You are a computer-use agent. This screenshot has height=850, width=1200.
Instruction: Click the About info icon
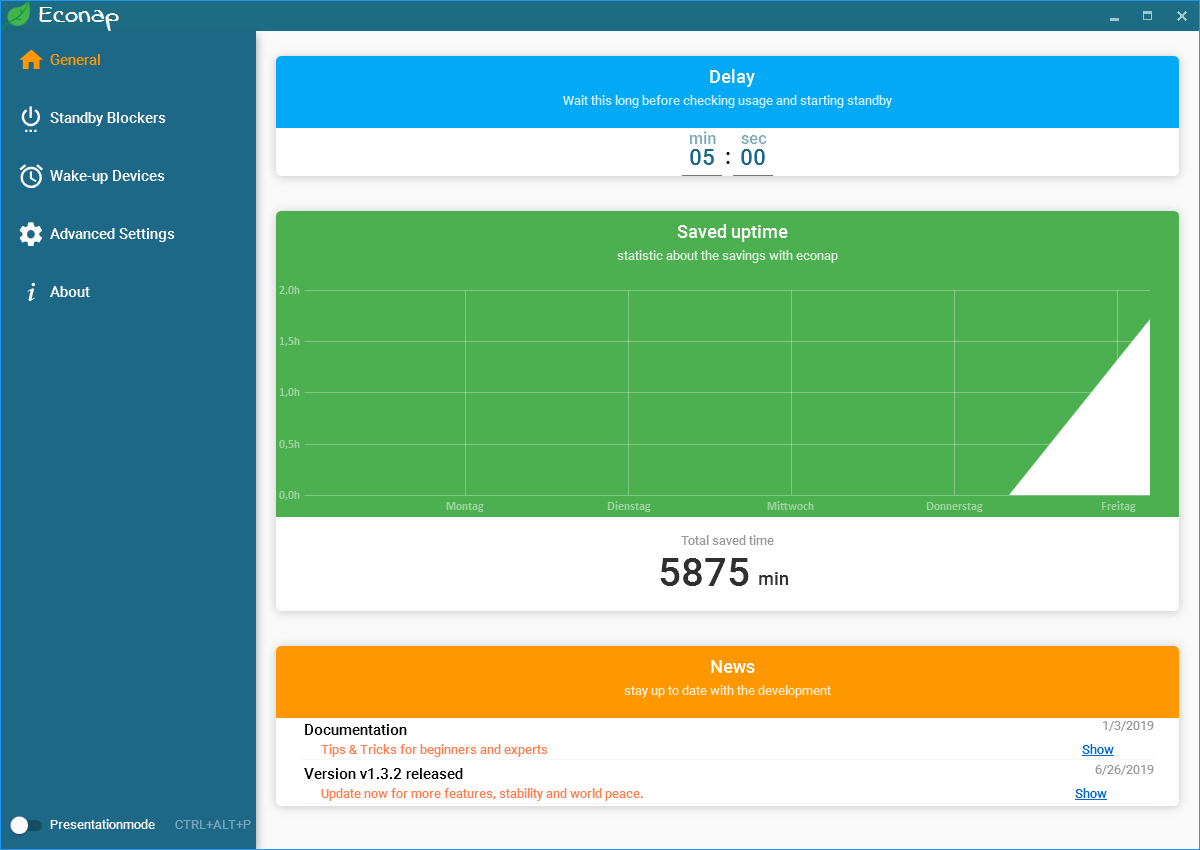coord(31,292)
